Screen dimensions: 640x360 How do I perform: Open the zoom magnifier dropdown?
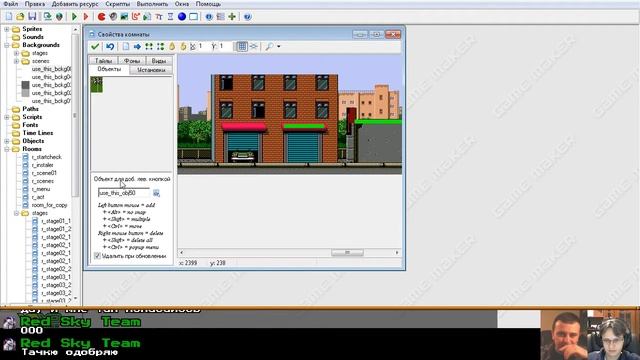279,47
